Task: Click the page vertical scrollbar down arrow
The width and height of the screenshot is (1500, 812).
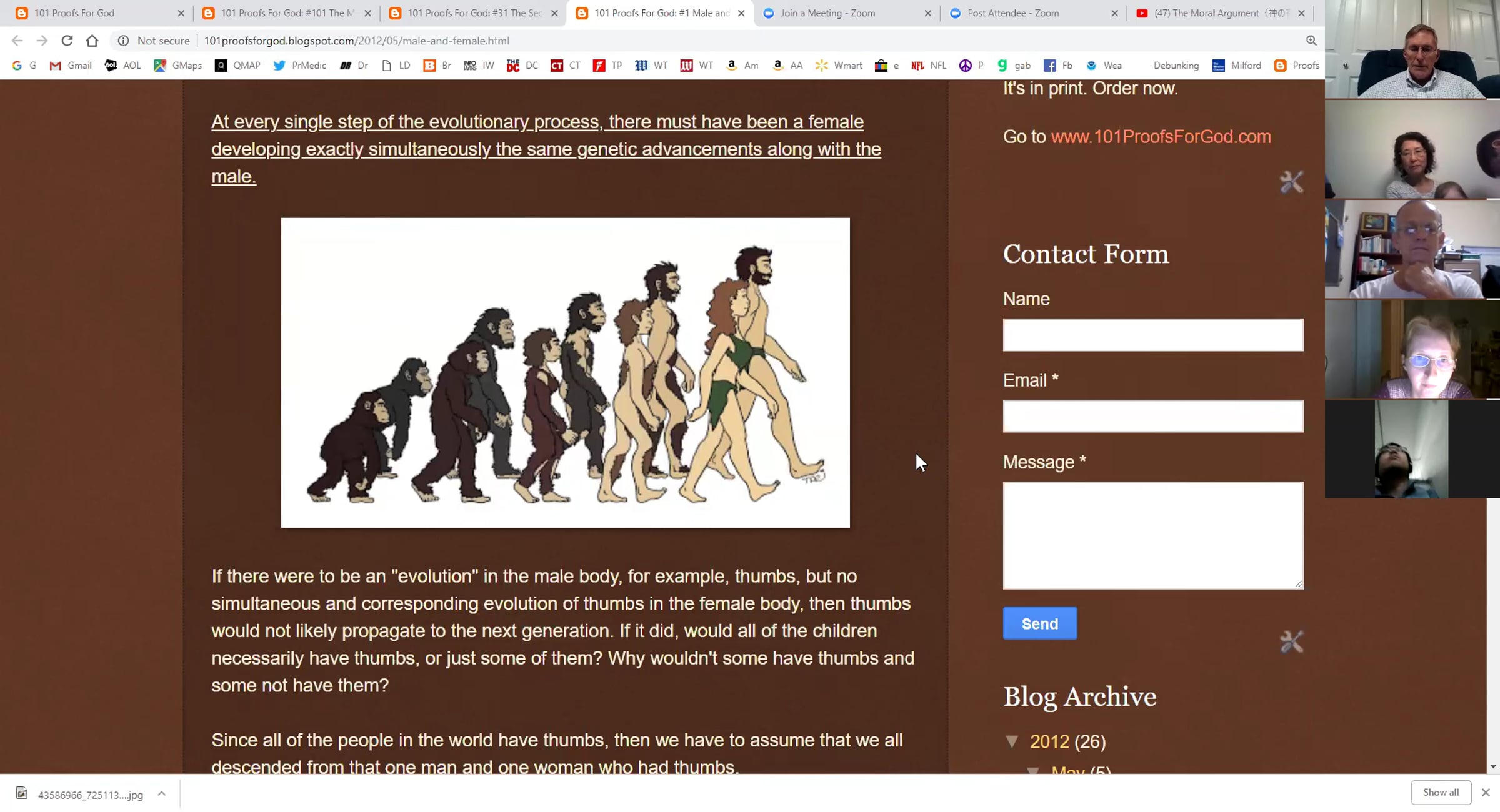Action: click(x=1493, y=766)
